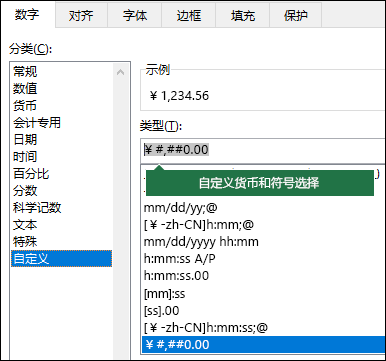Viewport: 386px width, 361px height.
Task: Choose format mm/dd/yyyy hh:mm
Action: point(263,242)
